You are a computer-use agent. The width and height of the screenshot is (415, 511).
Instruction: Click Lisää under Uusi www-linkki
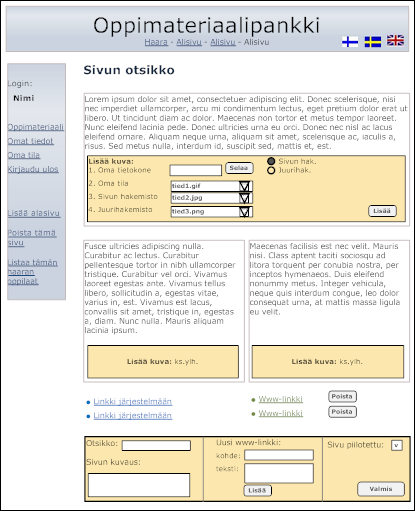click(x=257, y=490)
